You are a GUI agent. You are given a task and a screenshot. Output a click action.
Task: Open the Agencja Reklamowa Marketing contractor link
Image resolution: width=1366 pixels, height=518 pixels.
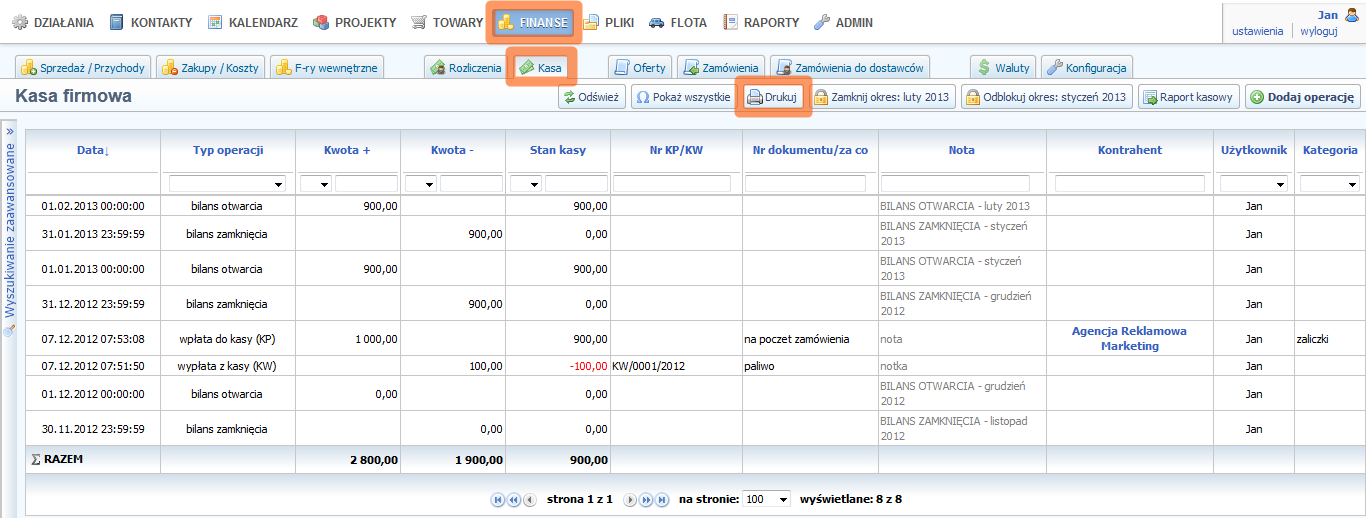click(x=1129, y=338)
